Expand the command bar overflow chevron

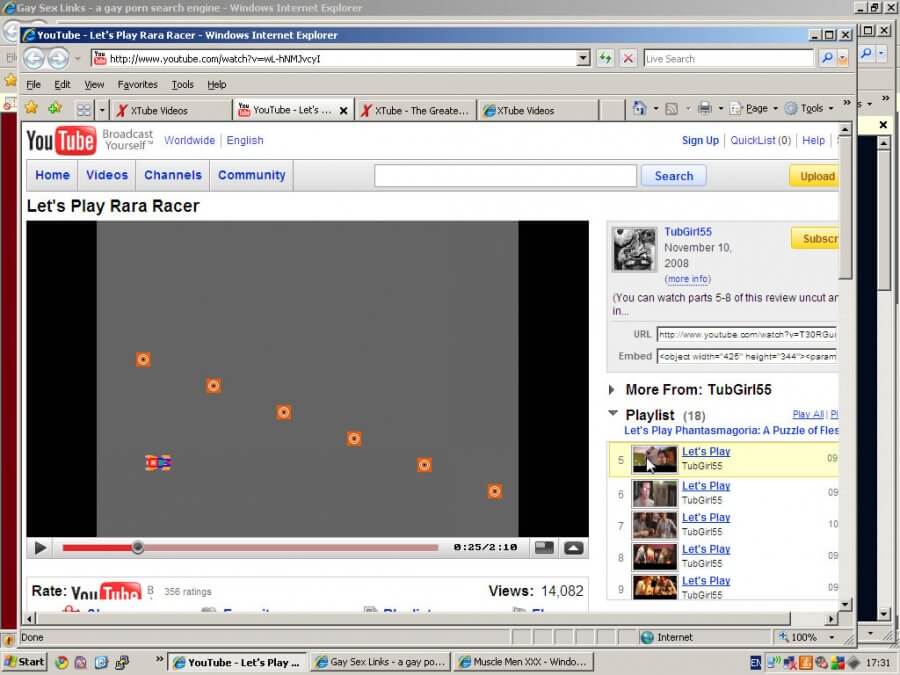(x=847, y=103)
